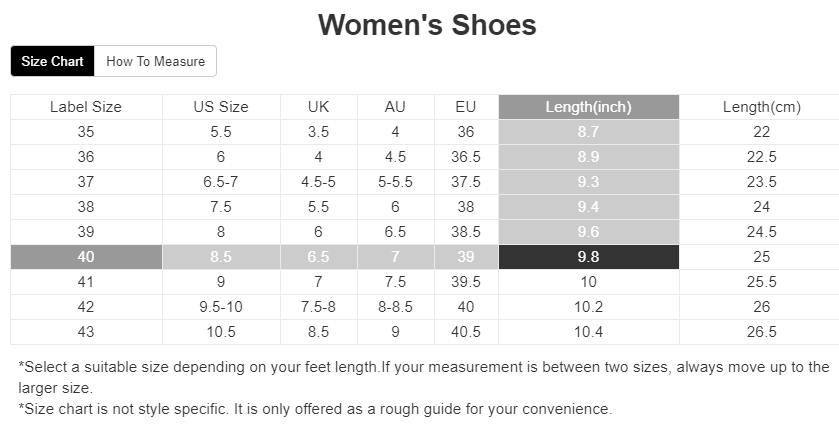Image resolution: width=839 pixels, height=447 pixels.
Task: Select the EU column header
Action: (x=466, y=107)
